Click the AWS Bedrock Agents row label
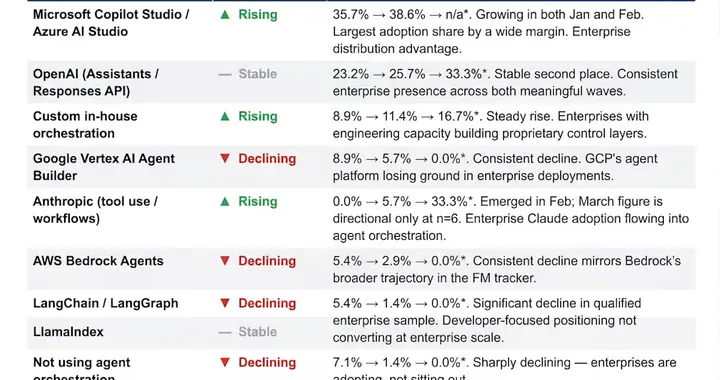720x380 pixels. coord(98,261)
